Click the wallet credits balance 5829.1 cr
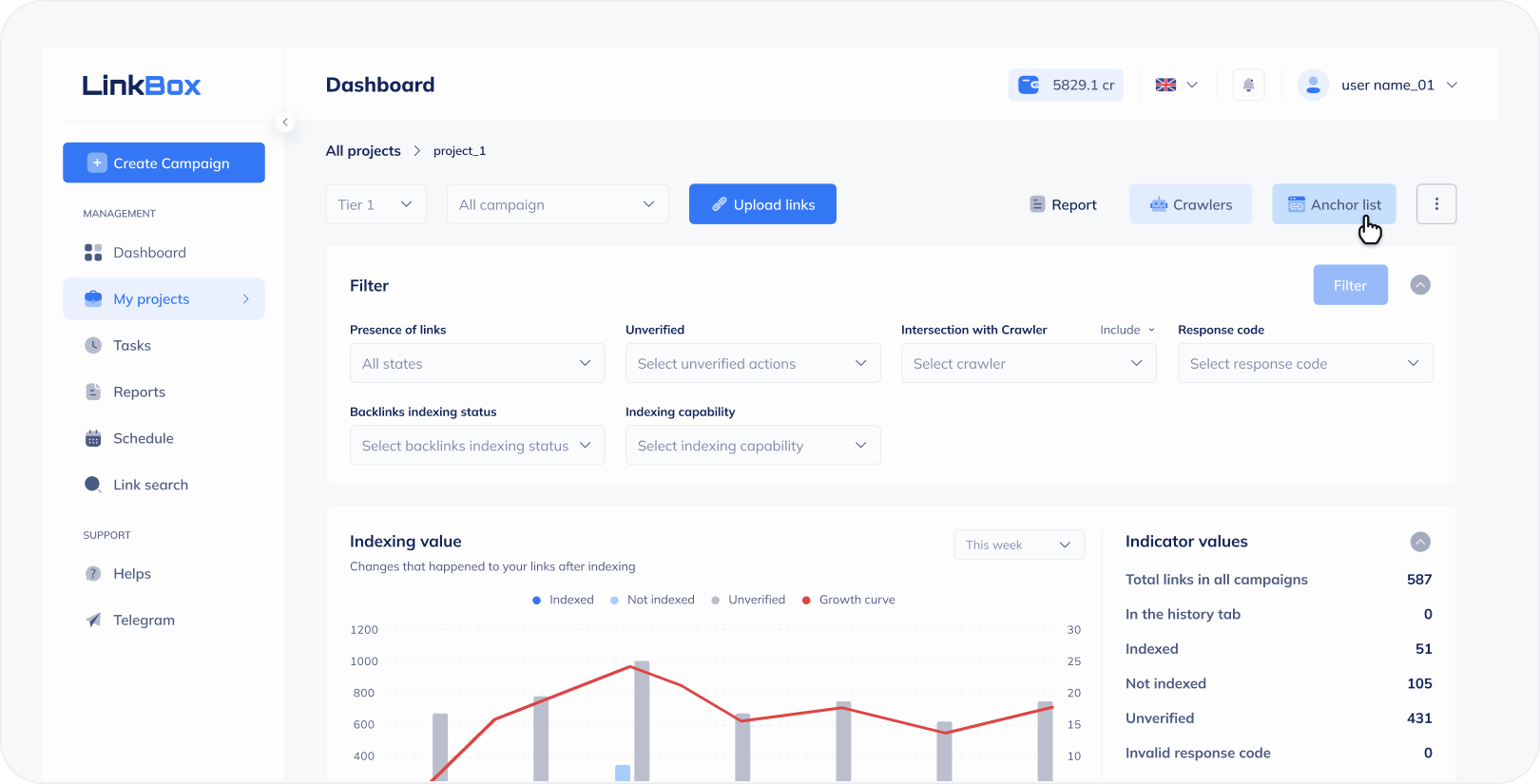The image size is (1540, 784). (x=1066, y=85)
